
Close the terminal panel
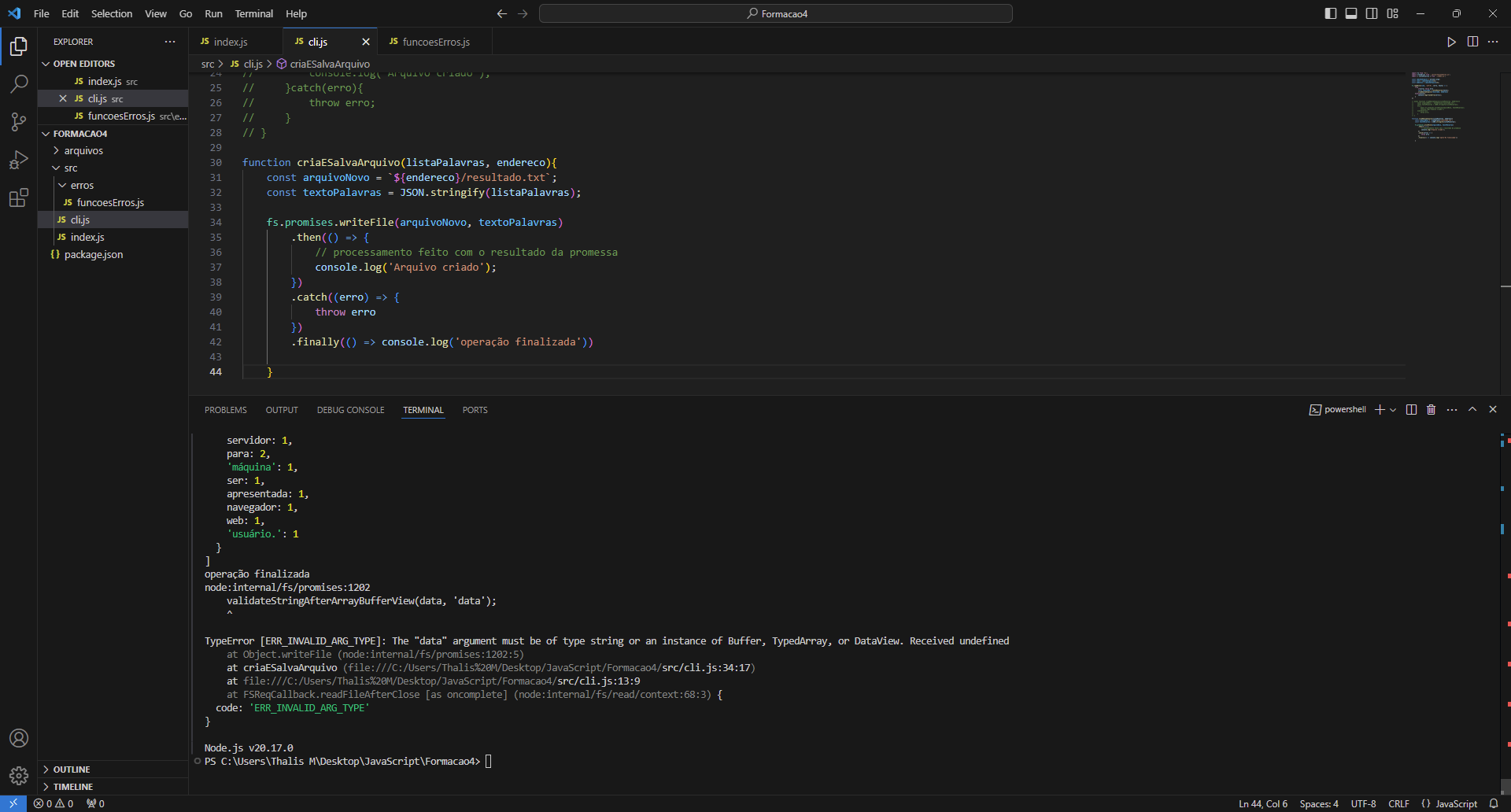1493,410
